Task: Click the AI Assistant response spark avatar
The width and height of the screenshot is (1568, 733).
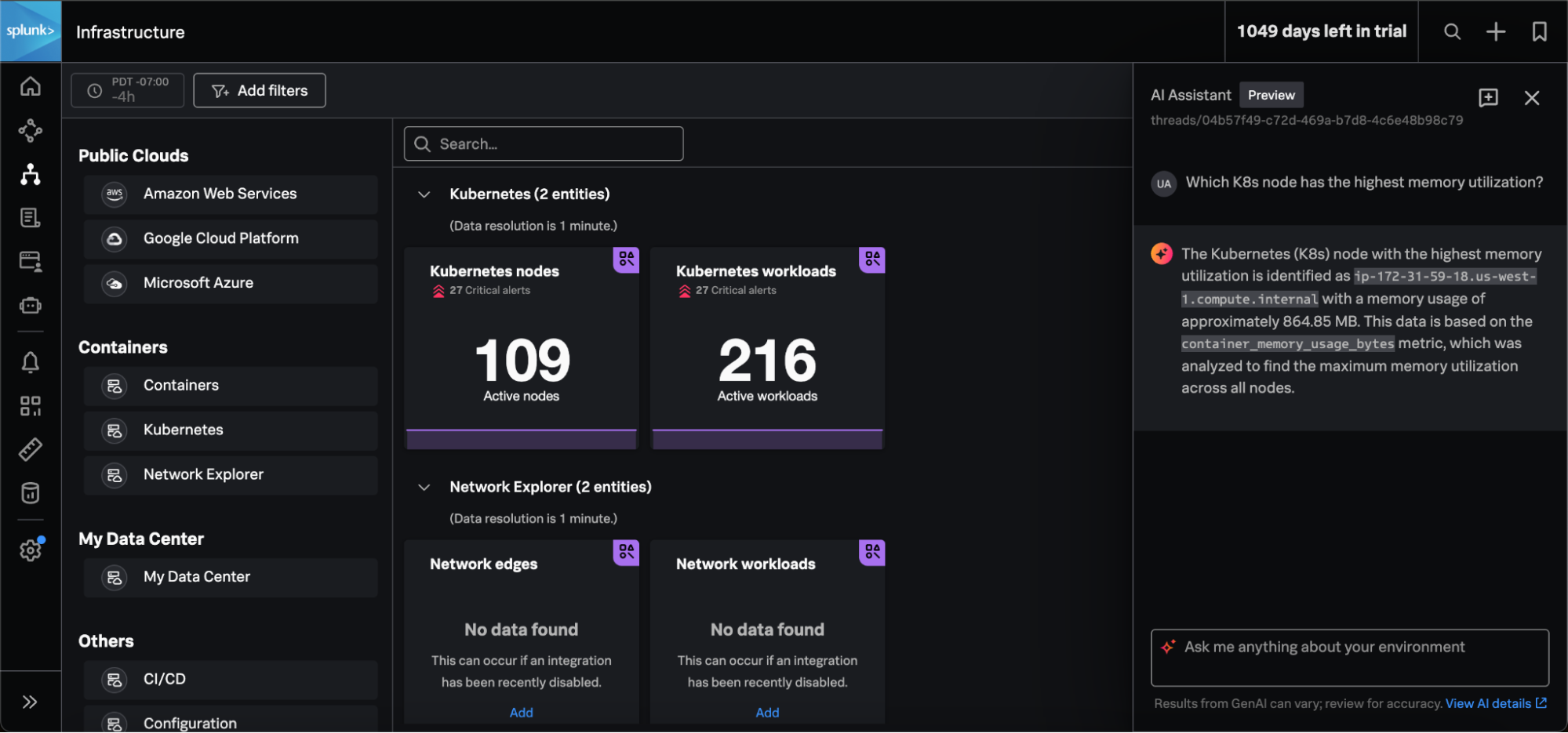Action: [x=1162, y=254]
